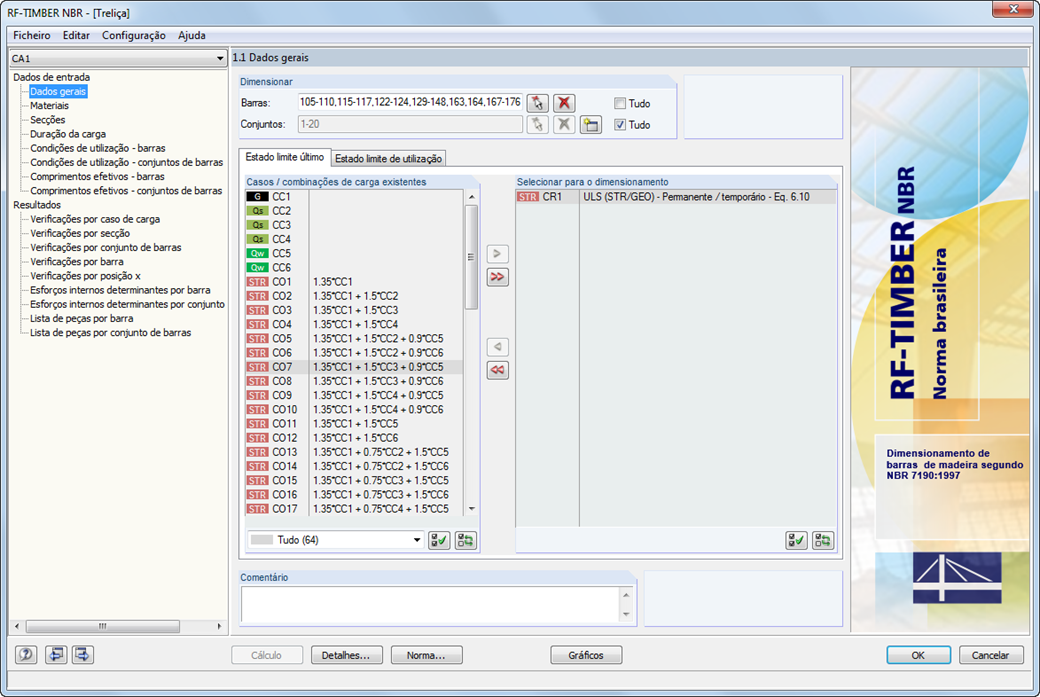This screenshot has width=1040, height=697.
Task: Click the red X delete icon beside Barras
Action: pyautogui.click(x=564, y=103)
